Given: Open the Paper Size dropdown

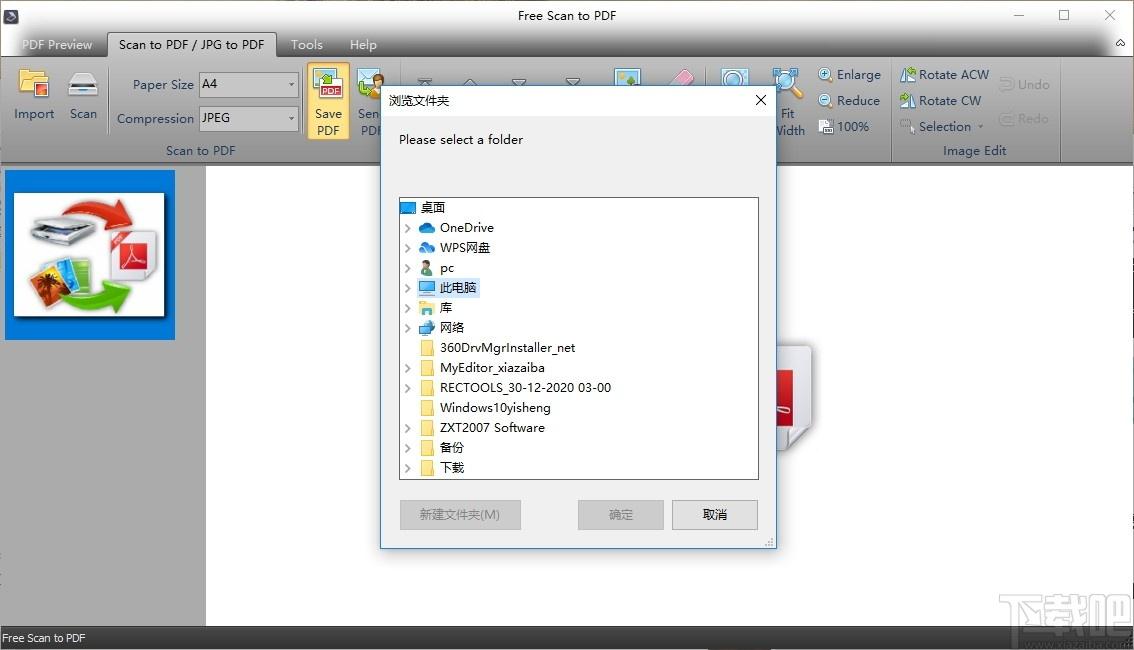Looking at the screenshot, I should click(291, 85).
